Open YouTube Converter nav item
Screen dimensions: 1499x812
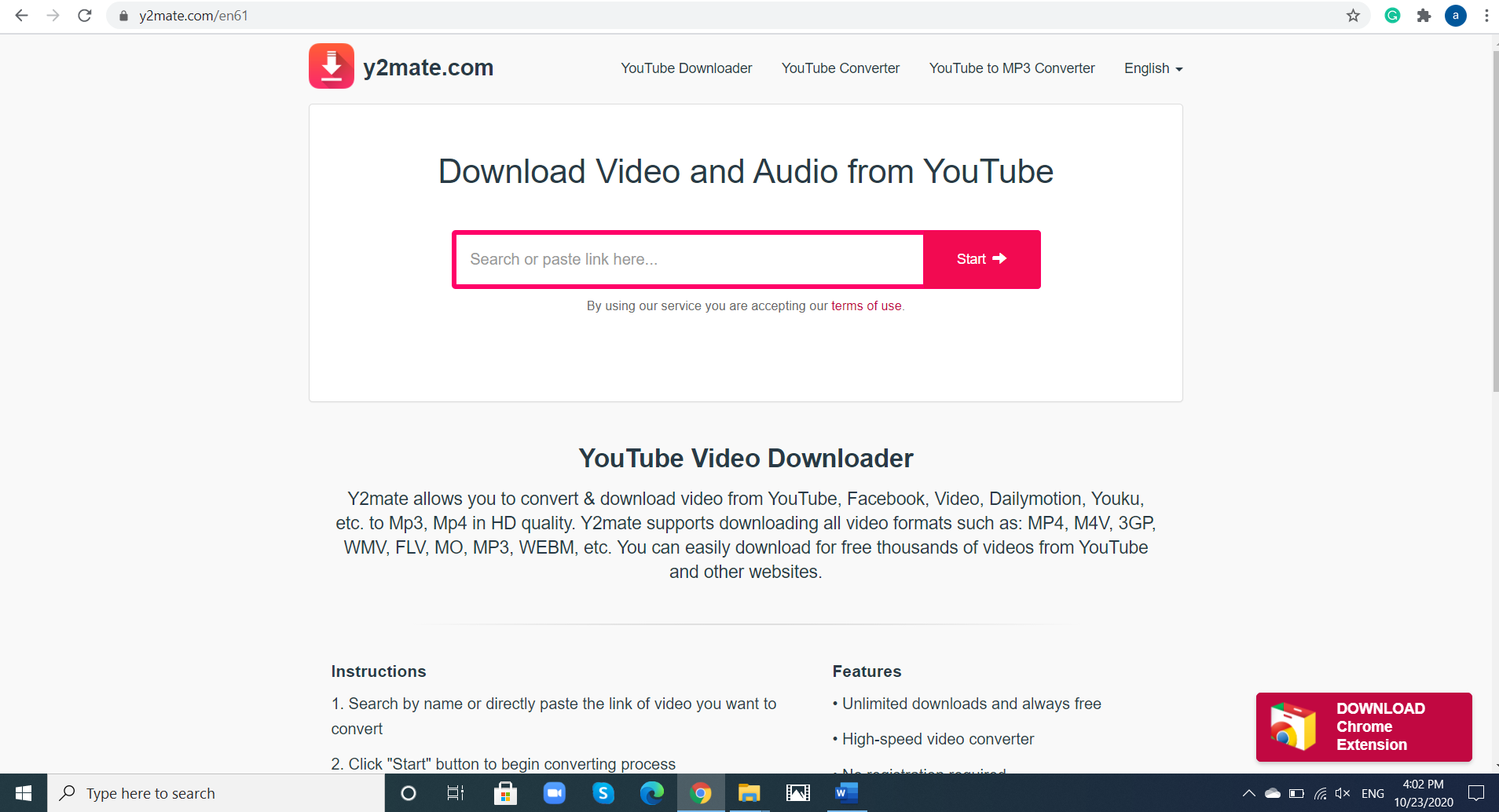tap(841, 68)
